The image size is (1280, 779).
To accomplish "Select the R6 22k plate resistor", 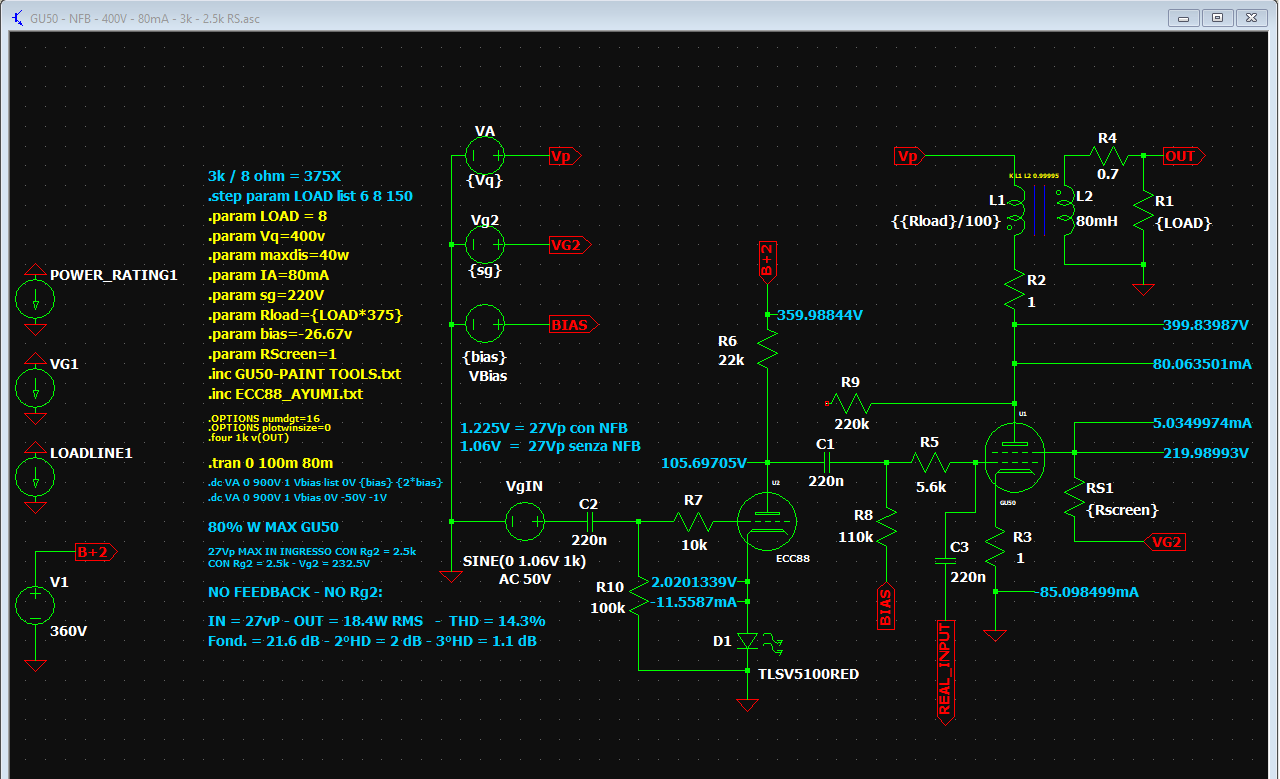I will pos(767,349).
